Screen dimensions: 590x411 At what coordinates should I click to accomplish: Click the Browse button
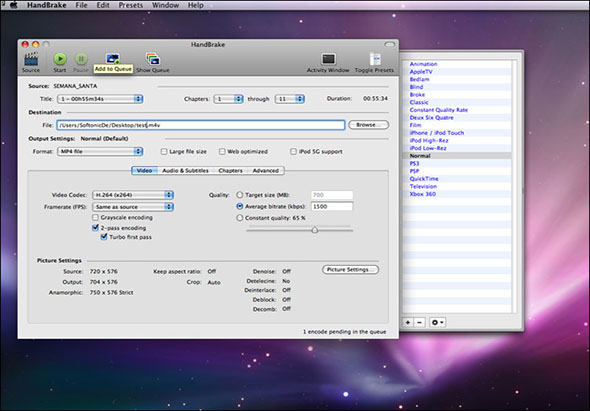coord(369,125)
